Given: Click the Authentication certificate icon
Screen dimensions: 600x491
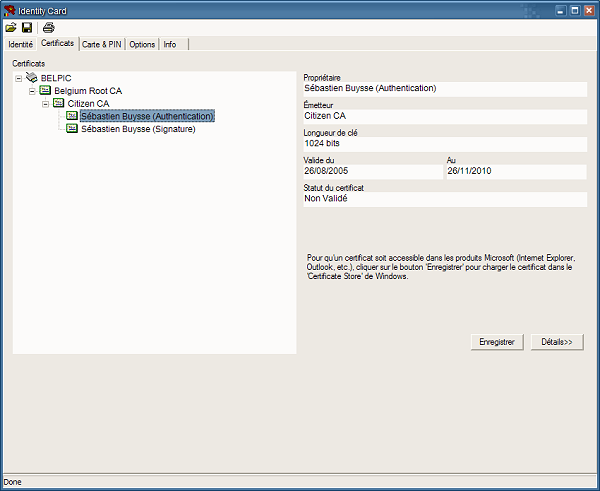Looking at the screenshot, I should click(71, 116).
